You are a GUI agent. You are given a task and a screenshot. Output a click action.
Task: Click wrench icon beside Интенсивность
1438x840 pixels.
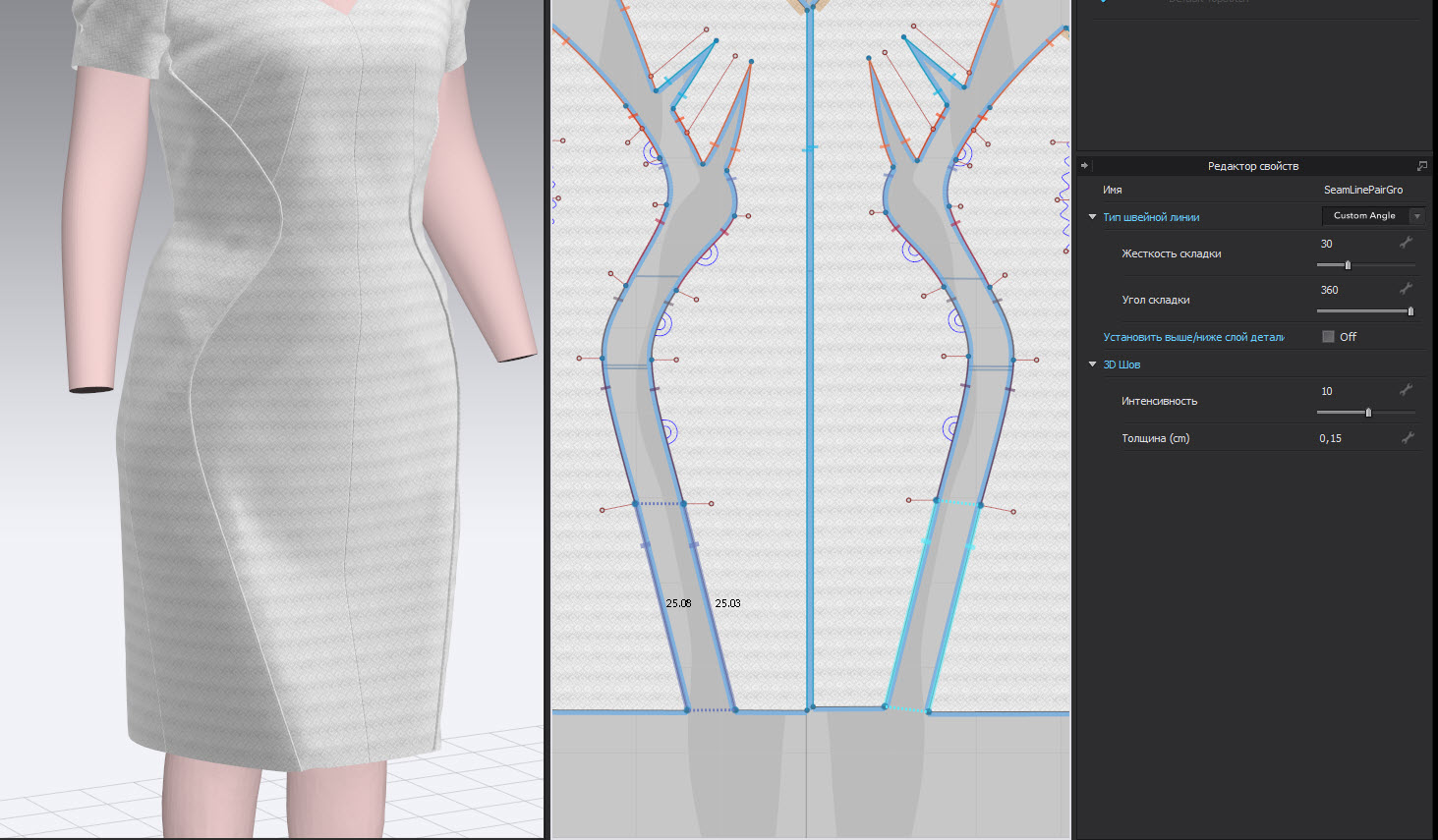point(1406,390)
